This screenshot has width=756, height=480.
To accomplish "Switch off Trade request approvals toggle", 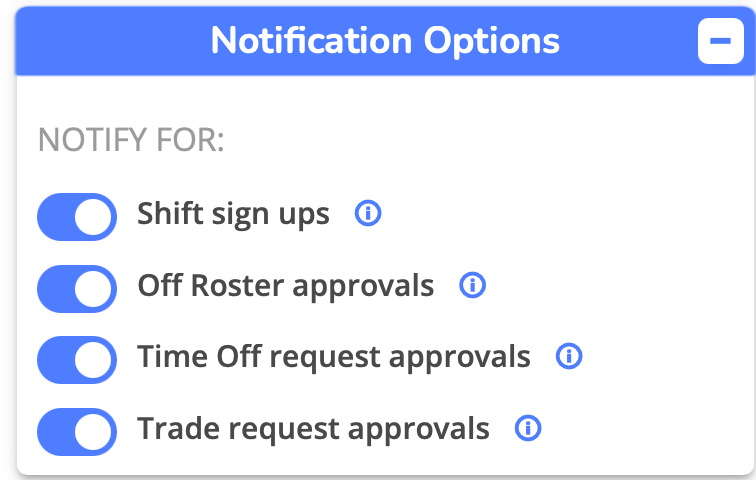I will (77, 431).
